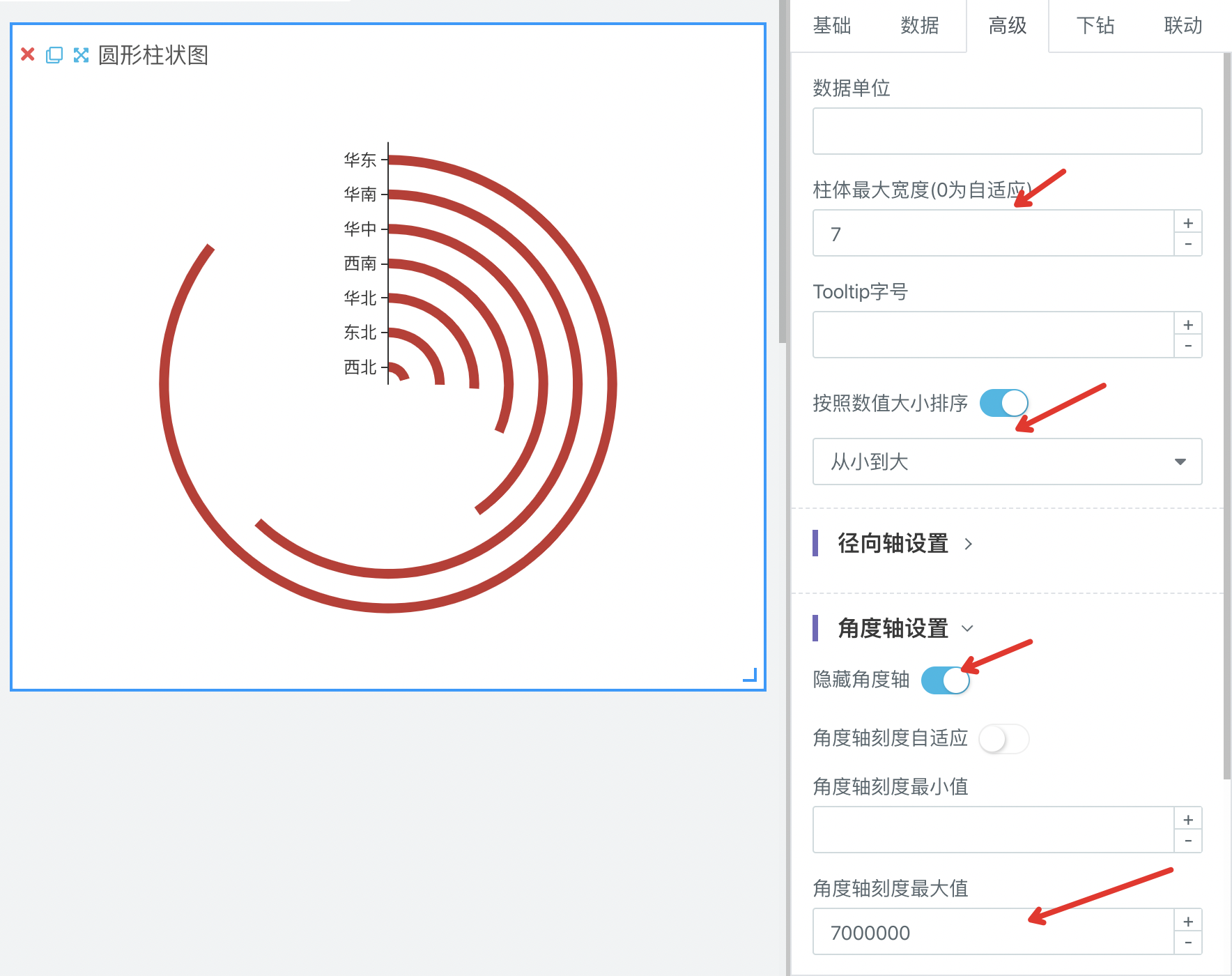Delete the chart with red X icon
1232x976 pixels.
28,54
